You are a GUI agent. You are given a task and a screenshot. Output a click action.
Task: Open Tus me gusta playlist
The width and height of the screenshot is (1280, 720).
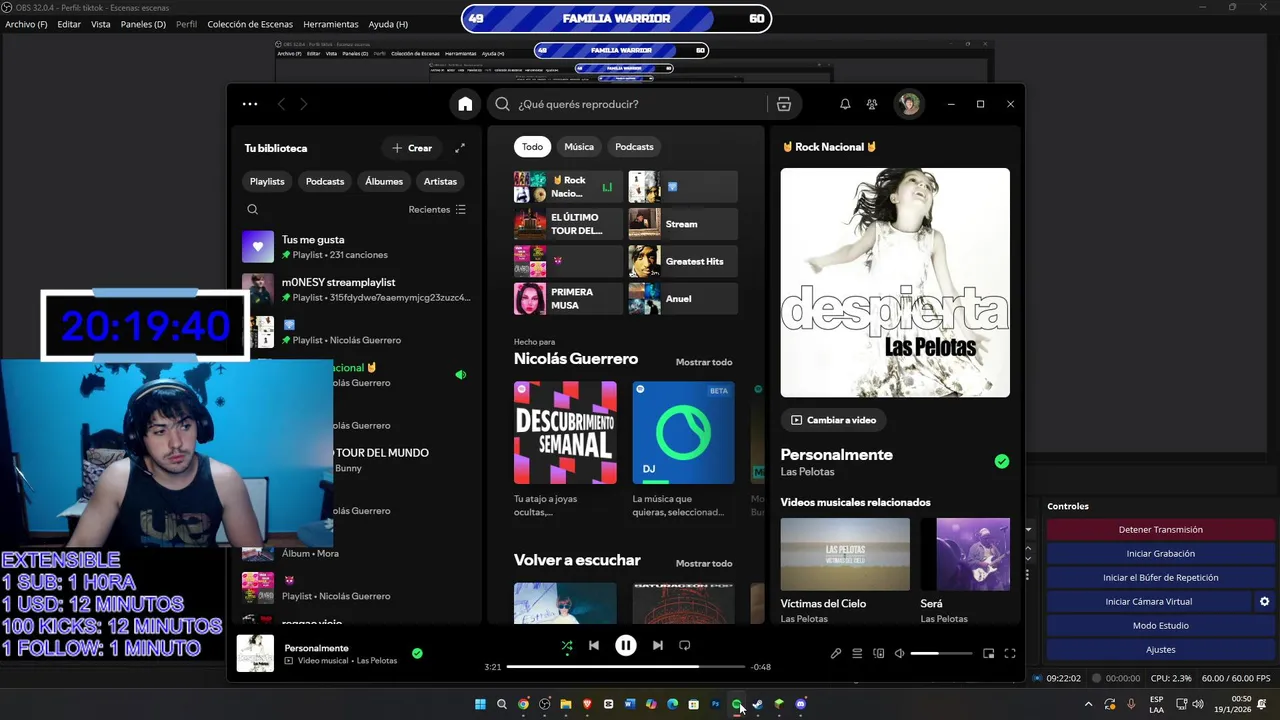(x=356, y=246)
